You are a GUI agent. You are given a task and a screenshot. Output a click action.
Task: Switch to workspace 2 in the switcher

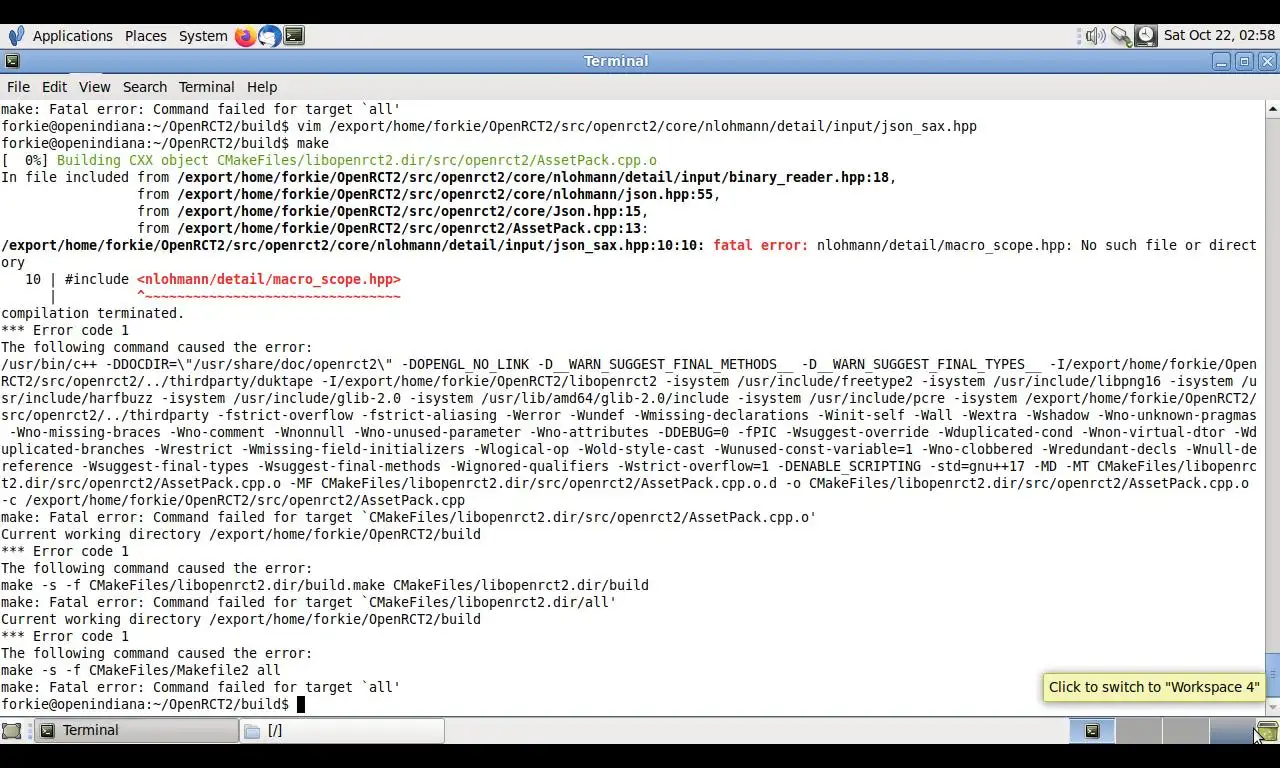point(1138,731)
